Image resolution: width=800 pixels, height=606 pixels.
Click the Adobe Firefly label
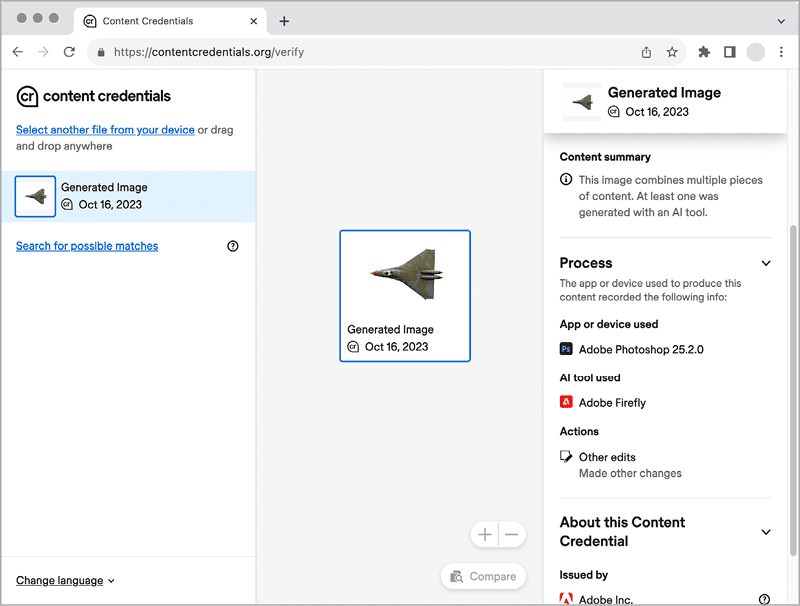pos(612,403)
